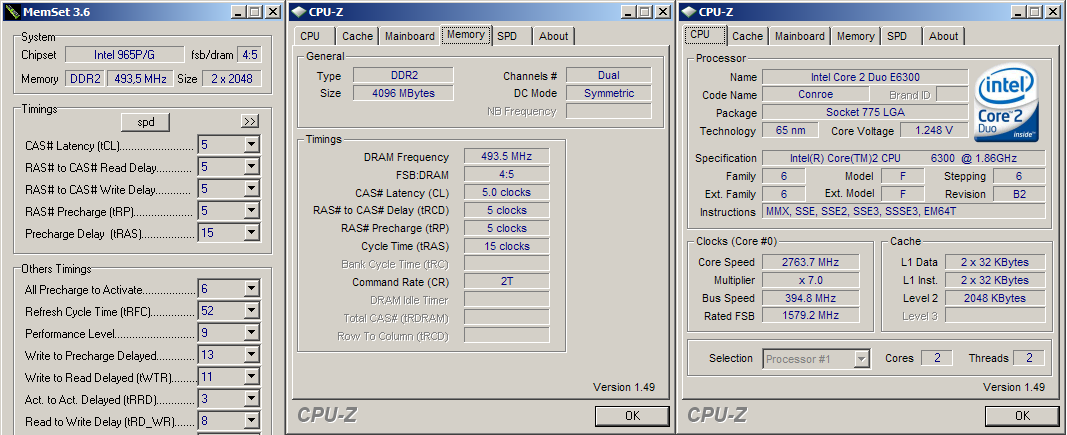Open the Memory tab in the right CPU-Z window
The image size is (1067, 435).
(855, 36)
